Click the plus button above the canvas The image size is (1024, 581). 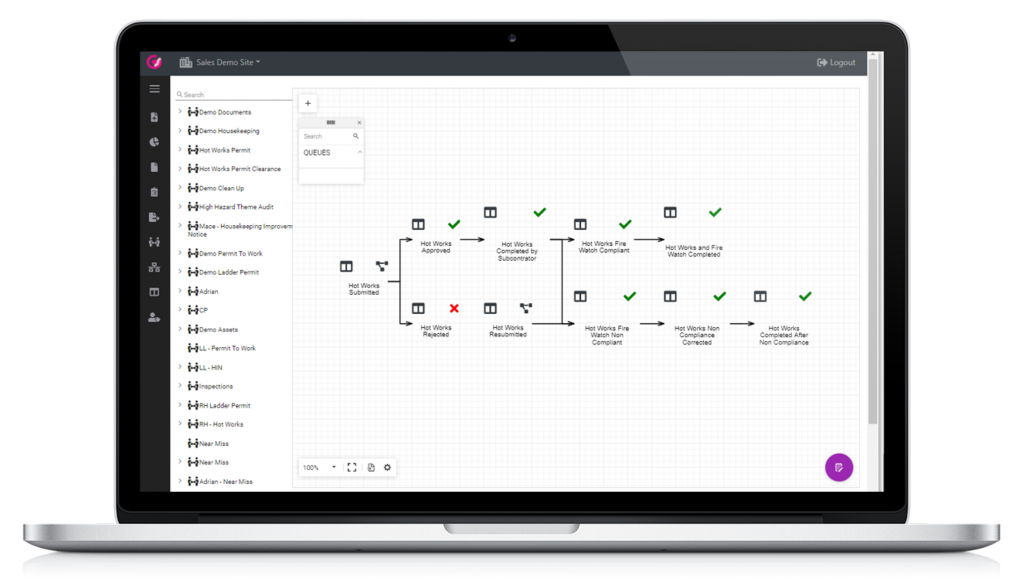308,103
